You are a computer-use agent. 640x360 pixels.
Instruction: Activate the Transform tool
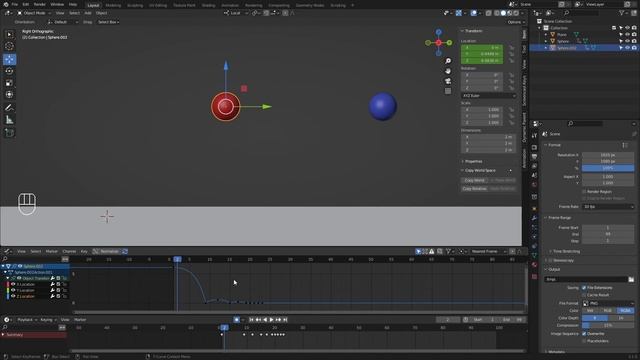pos(9,95)
